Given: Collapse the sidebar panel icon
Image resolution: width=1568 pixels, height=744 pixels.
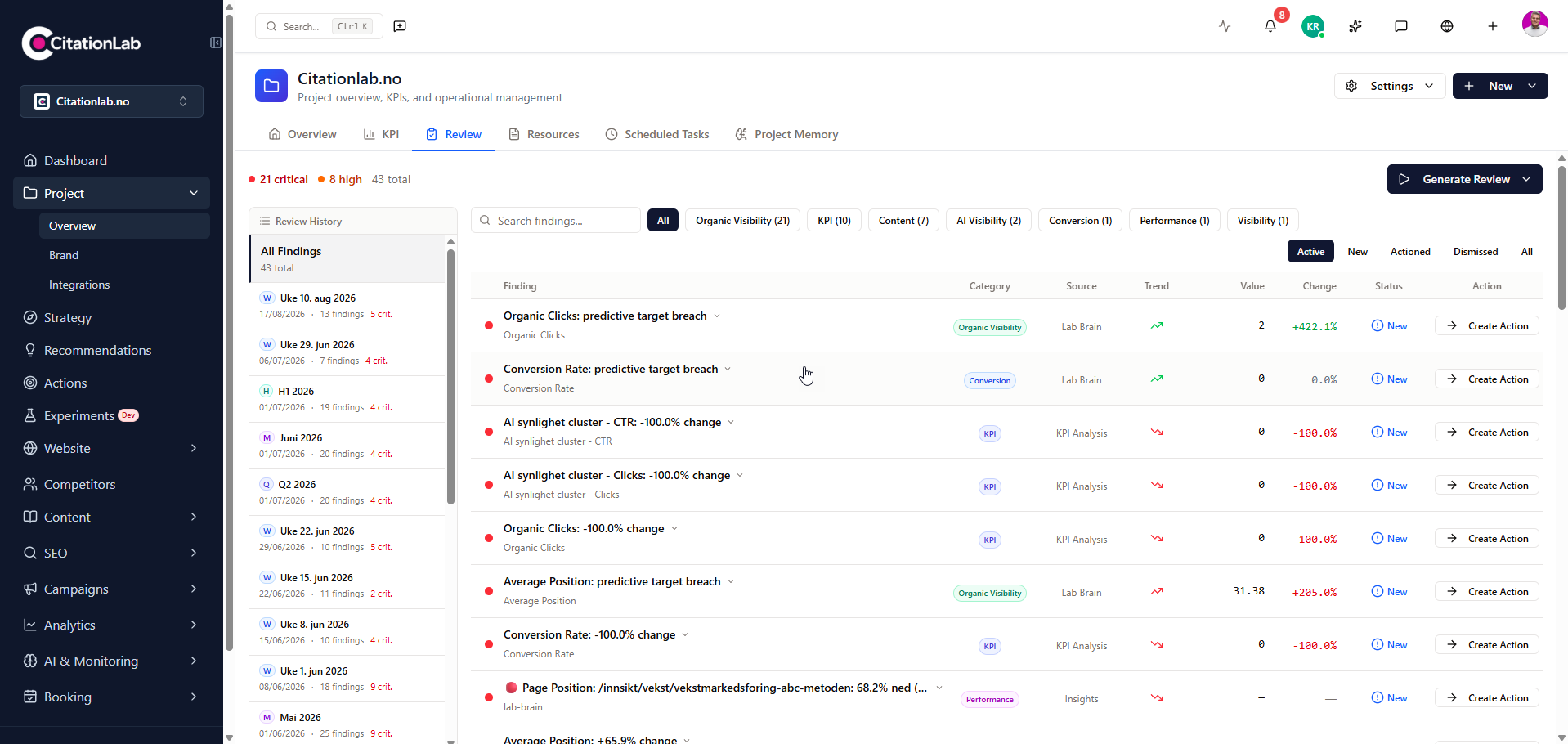Looking at the screenshot, I should click(216, 43).
